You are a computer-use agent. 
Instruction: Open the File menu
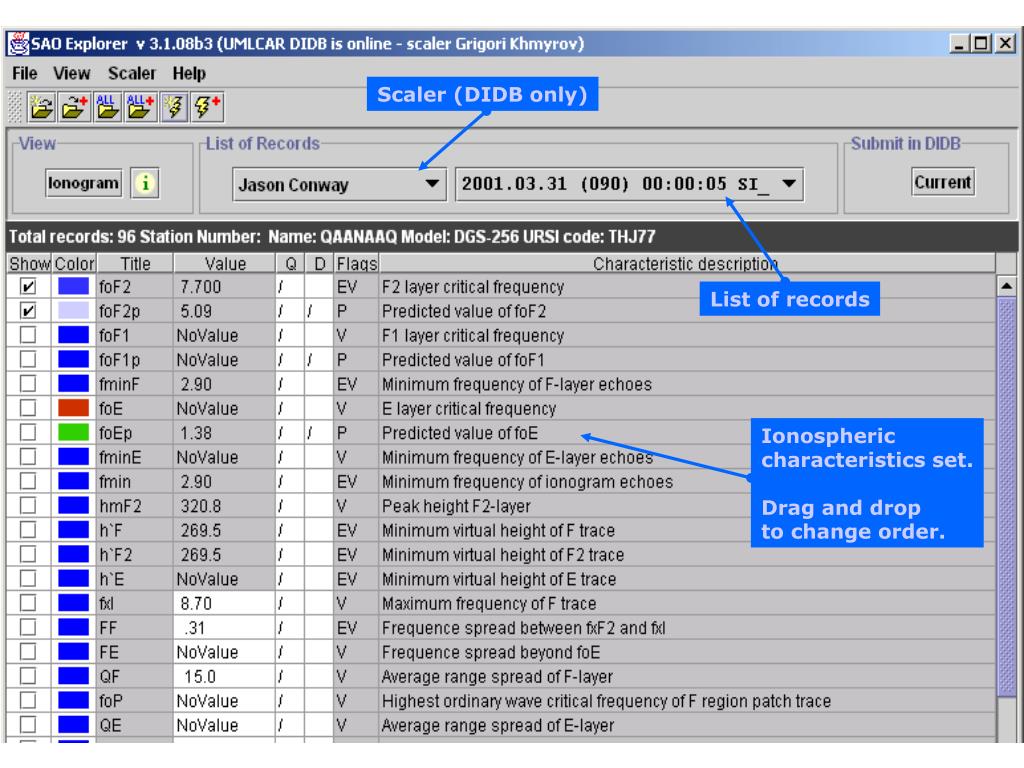25,74
